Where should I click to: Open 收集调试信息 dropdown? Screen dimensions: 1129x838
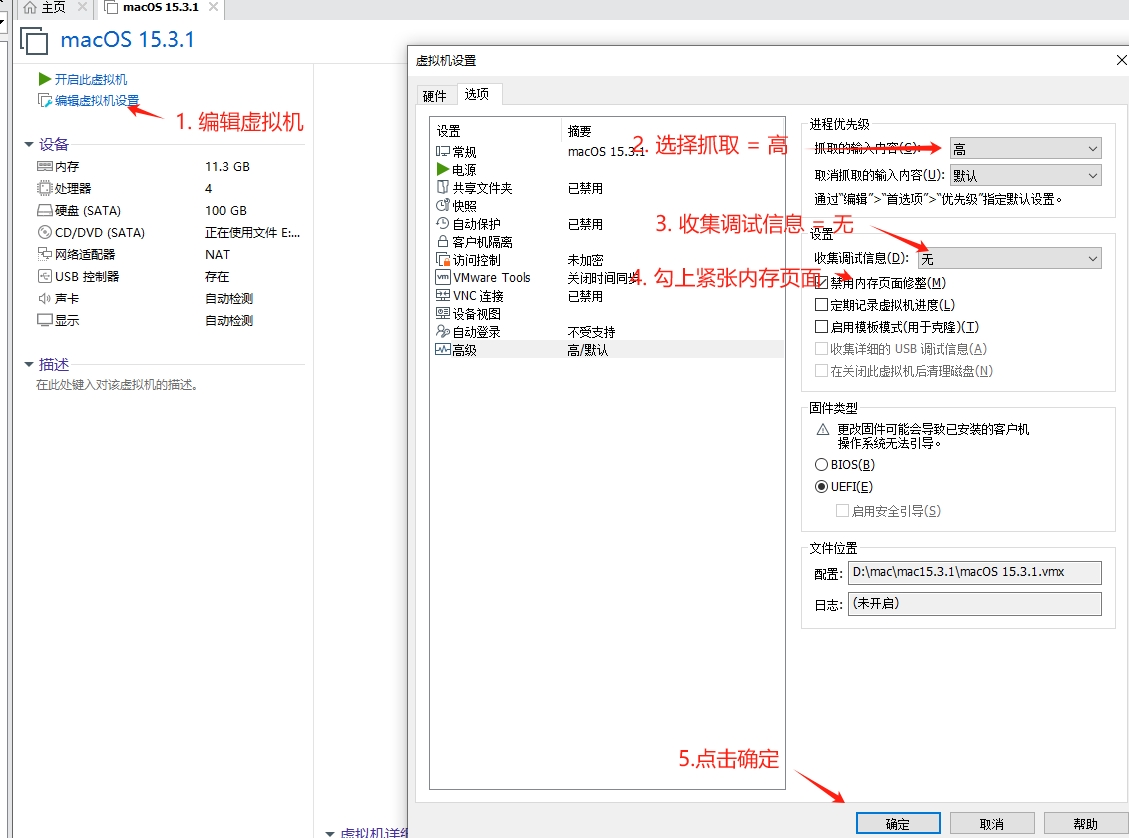1009,258
